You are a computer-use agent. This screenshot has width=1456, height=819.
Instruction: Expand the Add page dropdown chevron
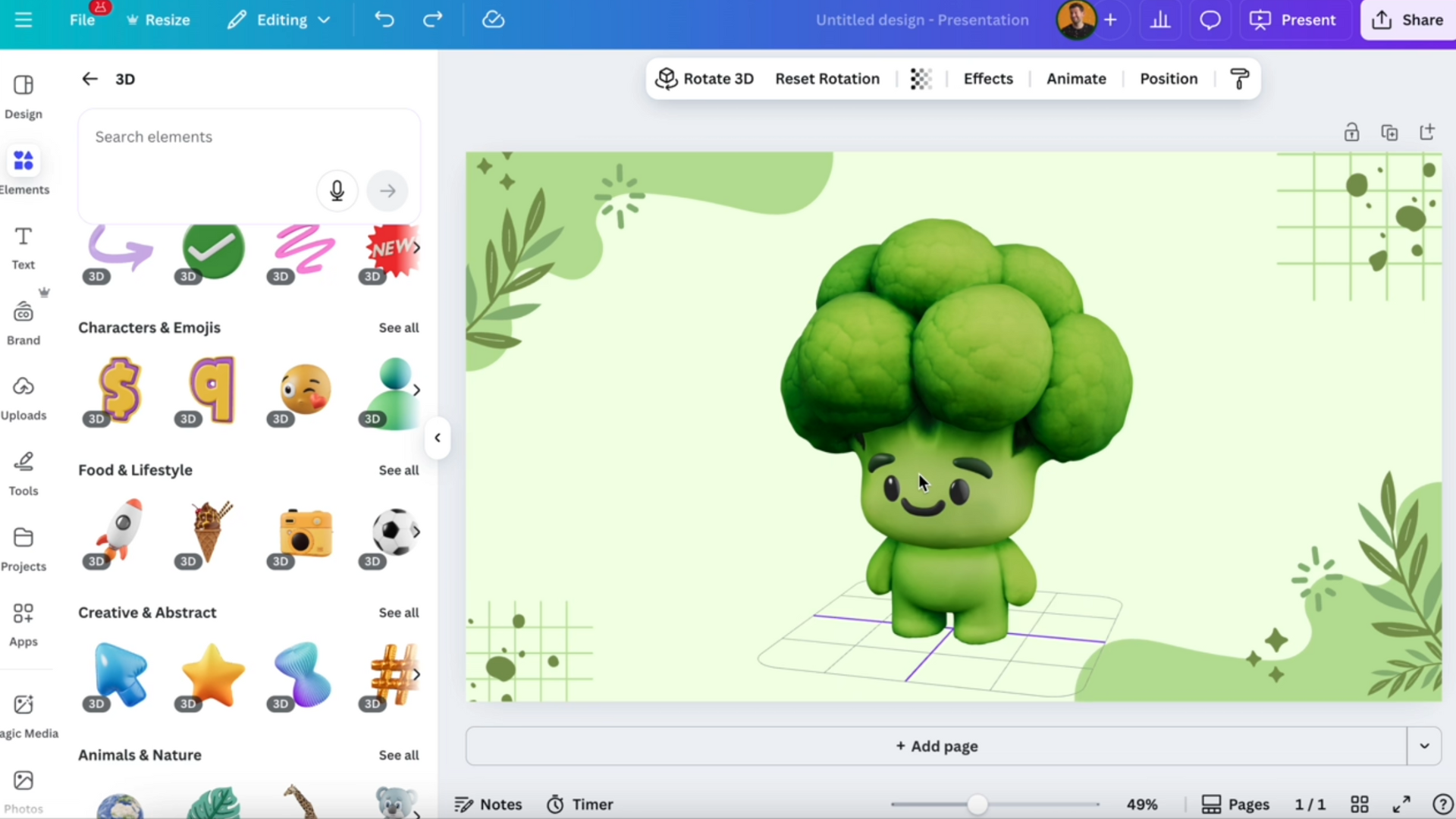click(1424, 745)
